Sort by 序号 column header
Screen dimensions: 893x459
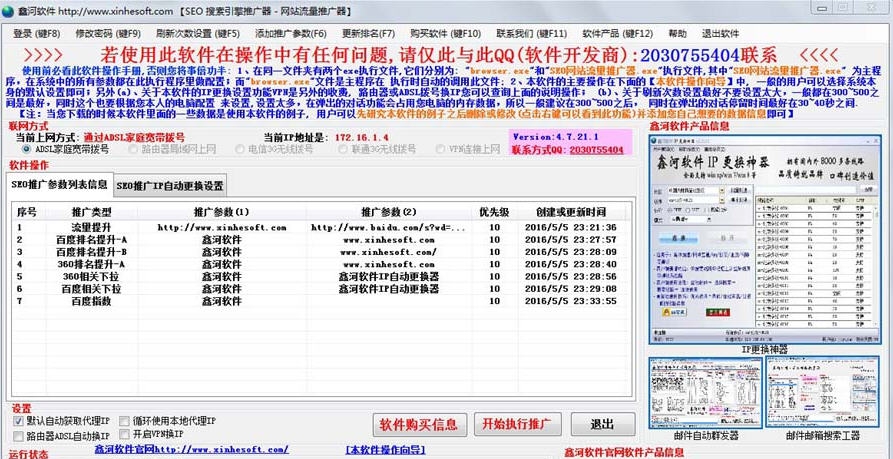(27, 212)
